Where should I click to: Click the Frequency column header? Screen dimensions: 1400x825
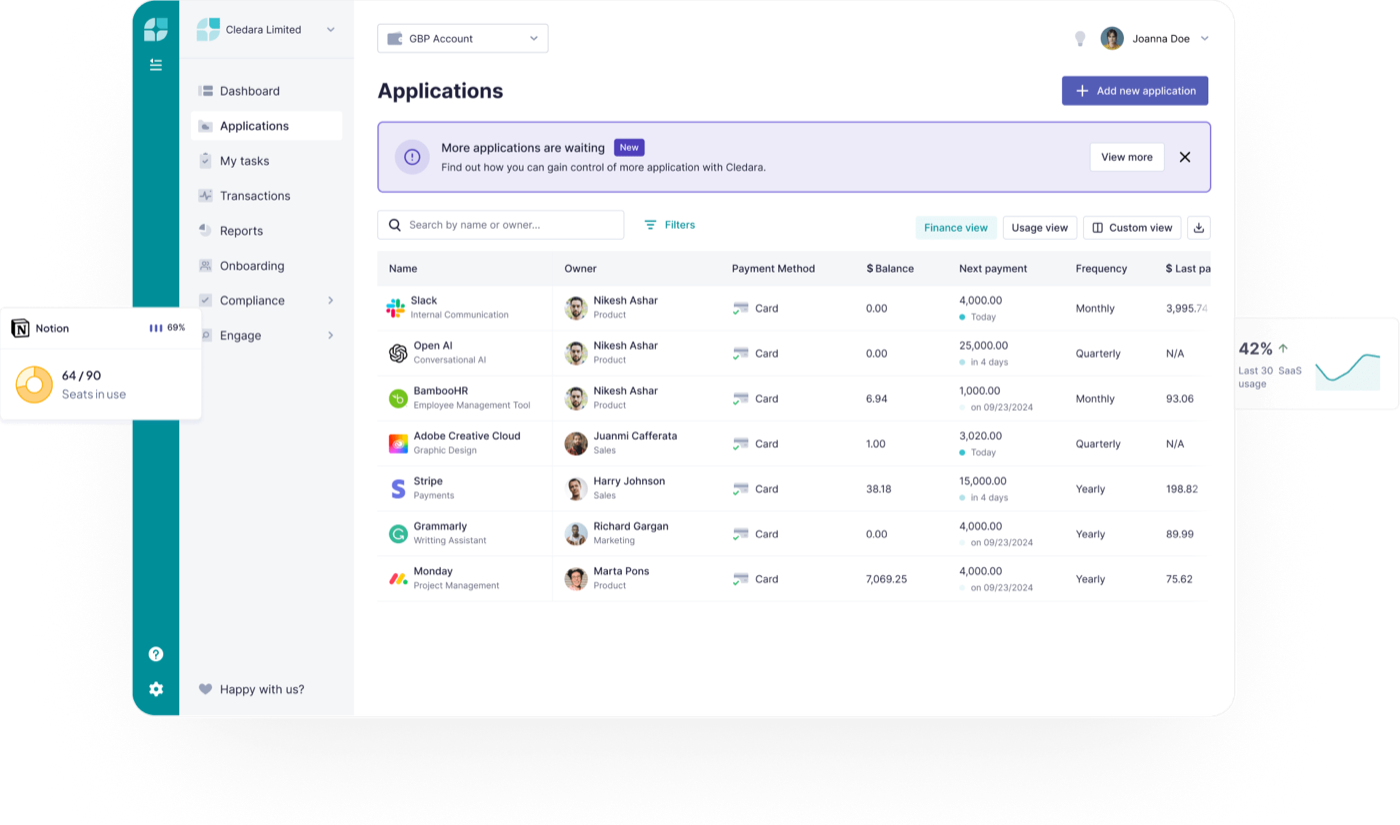pos(1101,269)
